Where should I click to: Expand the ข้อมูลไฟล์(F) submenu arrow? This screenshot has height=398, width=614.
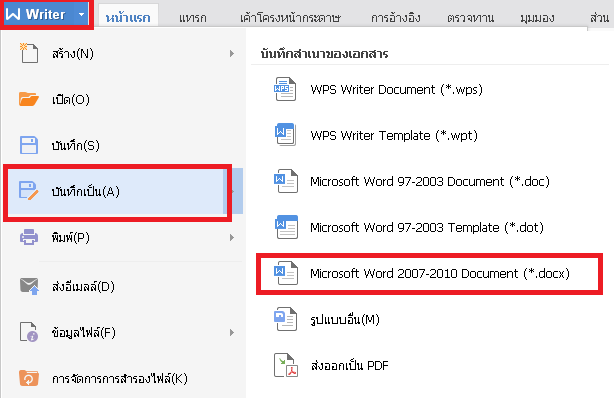[x=232, y=333]
